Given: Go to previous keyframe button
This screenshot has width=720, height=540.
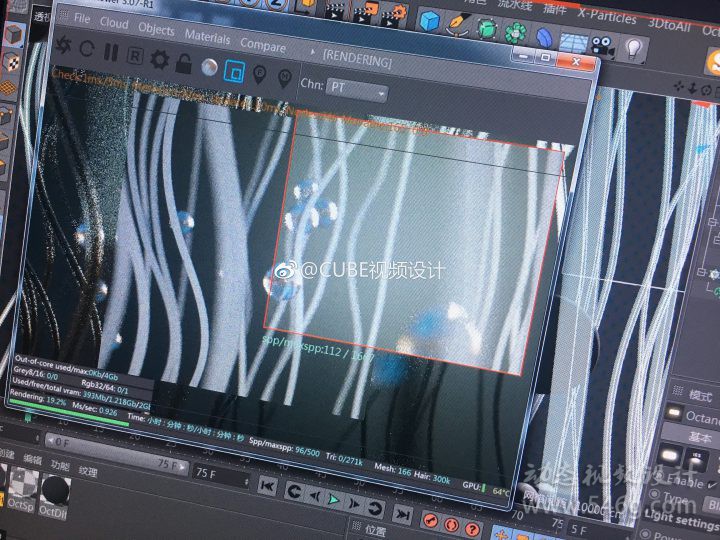Looking at the screenshot, I should (x=294, y=492).
